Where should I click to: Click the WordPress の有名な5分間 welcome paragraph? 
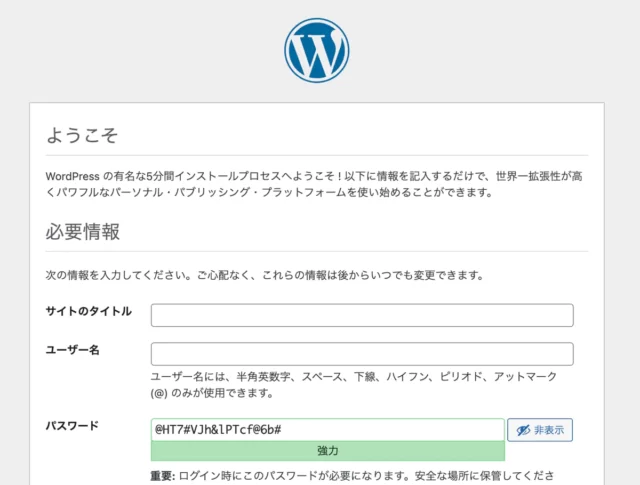click(x=314, y=184)
